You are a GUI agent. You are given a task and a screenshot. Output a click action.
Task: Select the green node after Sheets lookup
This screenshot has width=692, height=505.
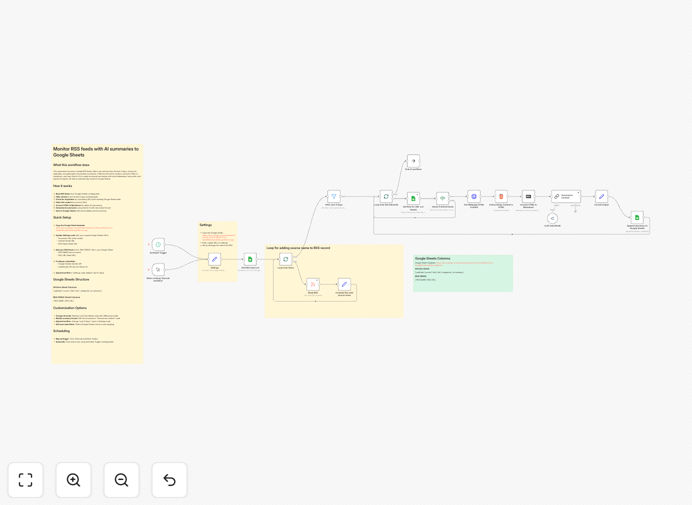pyautogui.click(x=442, y=198)
